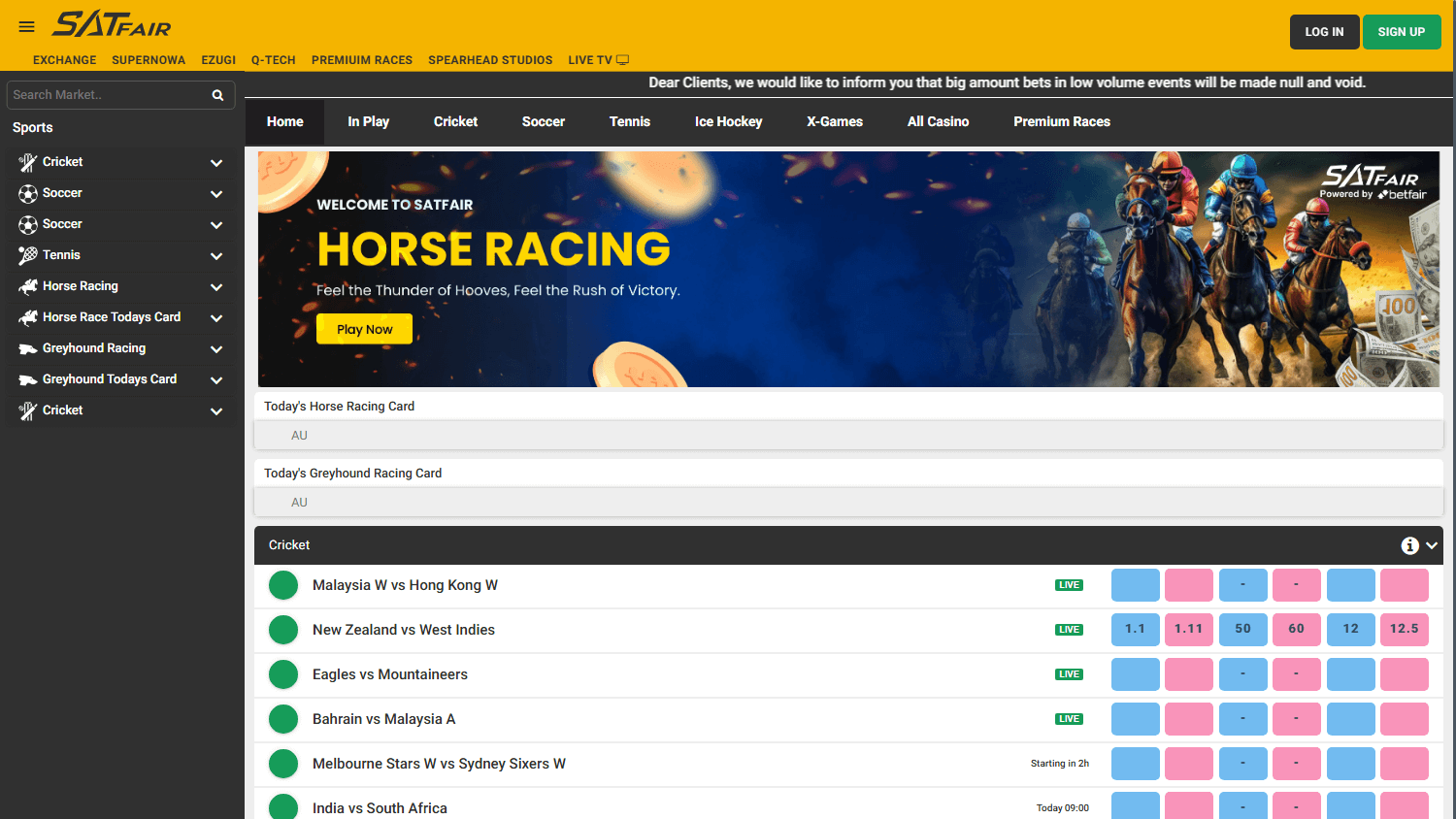Click the search magnifier icon

coord(217,94)
